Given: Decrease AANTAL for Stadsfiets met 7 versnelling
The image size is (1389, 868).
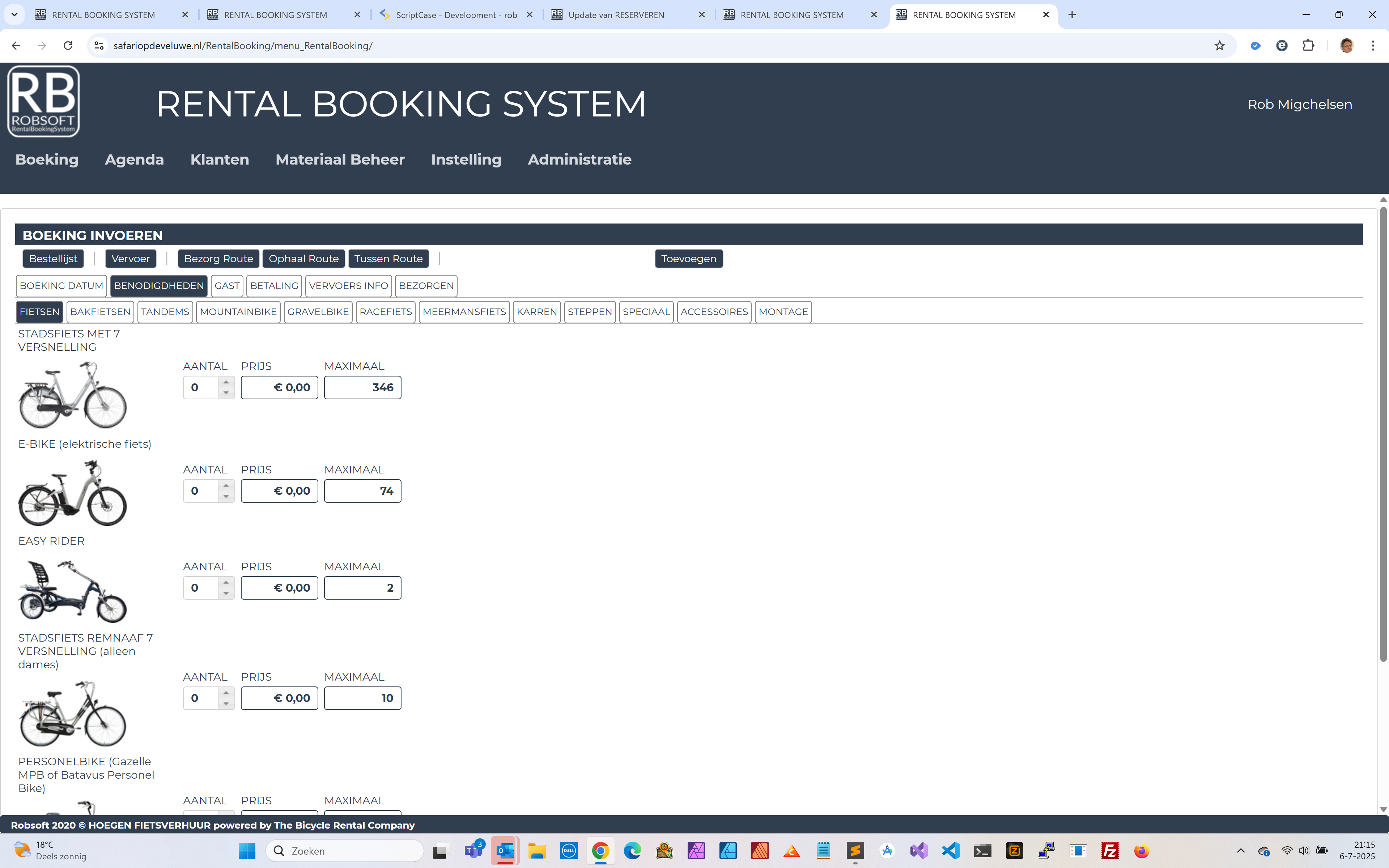Looking at the screenshot, I should (226, 393).
